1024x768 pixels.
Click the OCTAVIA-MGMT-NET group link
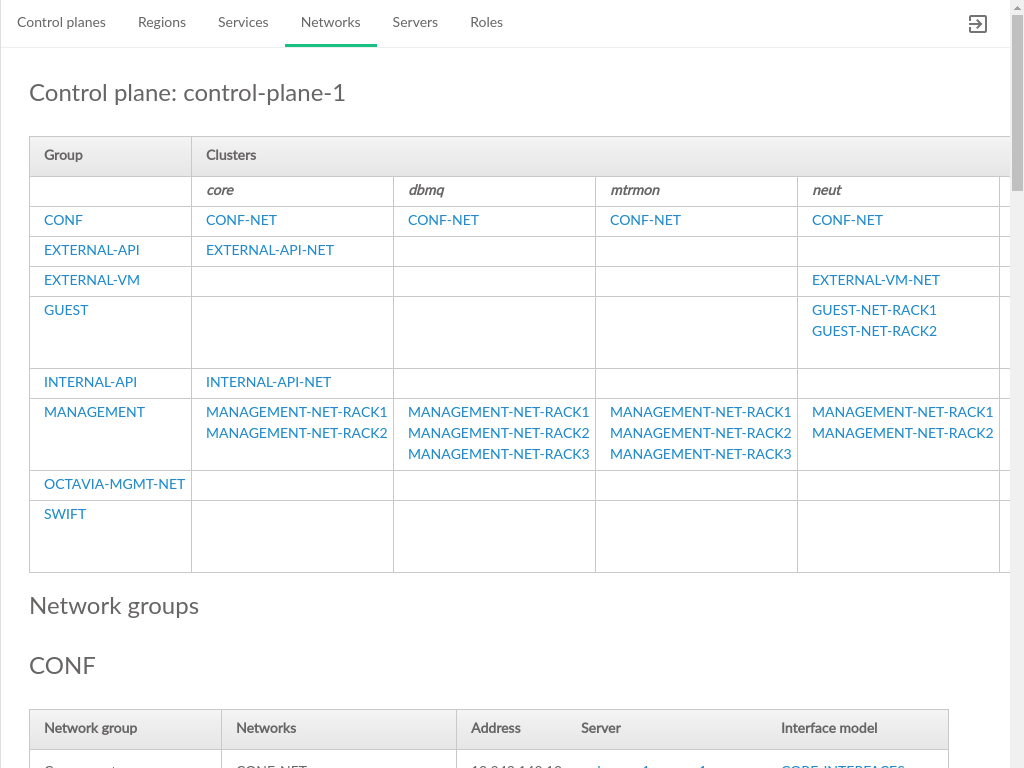pos(114,484)
